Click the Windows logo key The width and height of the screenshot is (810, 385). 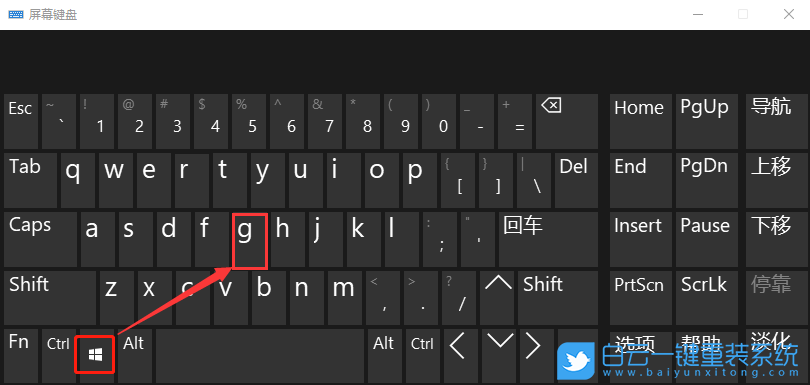coord(96,355)
